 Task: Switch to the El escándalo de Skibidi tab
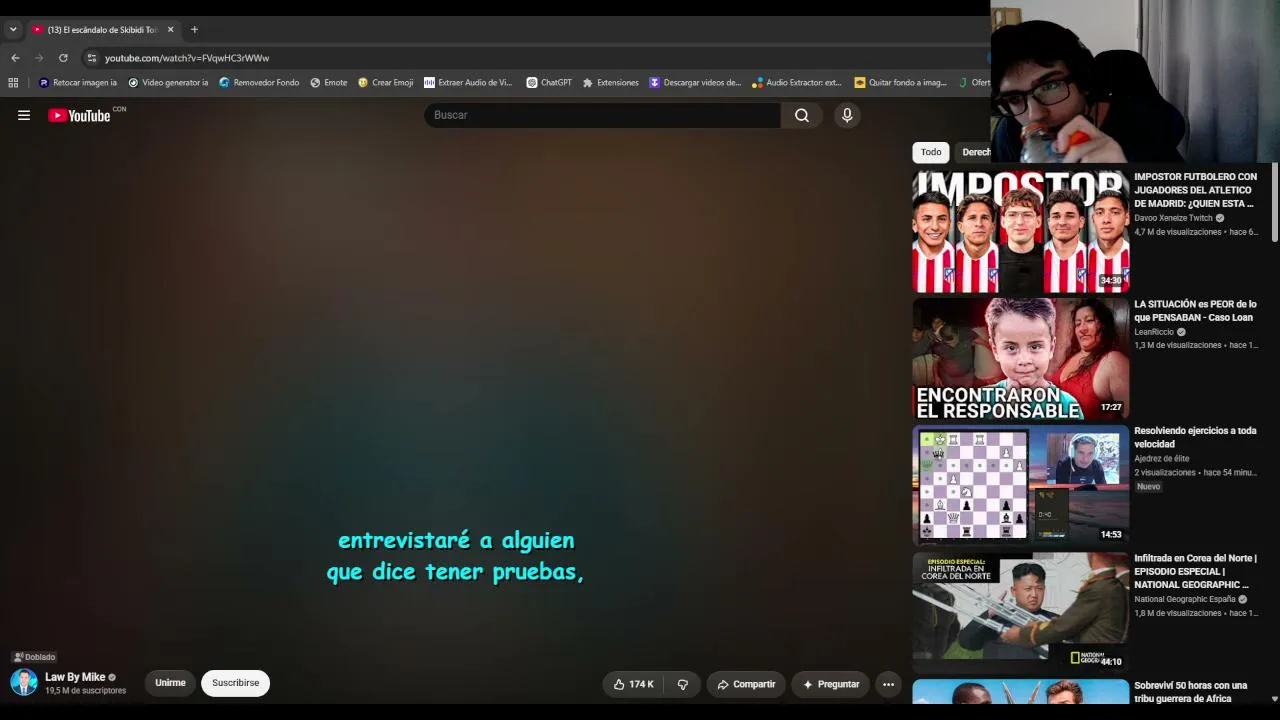point(103,30)
